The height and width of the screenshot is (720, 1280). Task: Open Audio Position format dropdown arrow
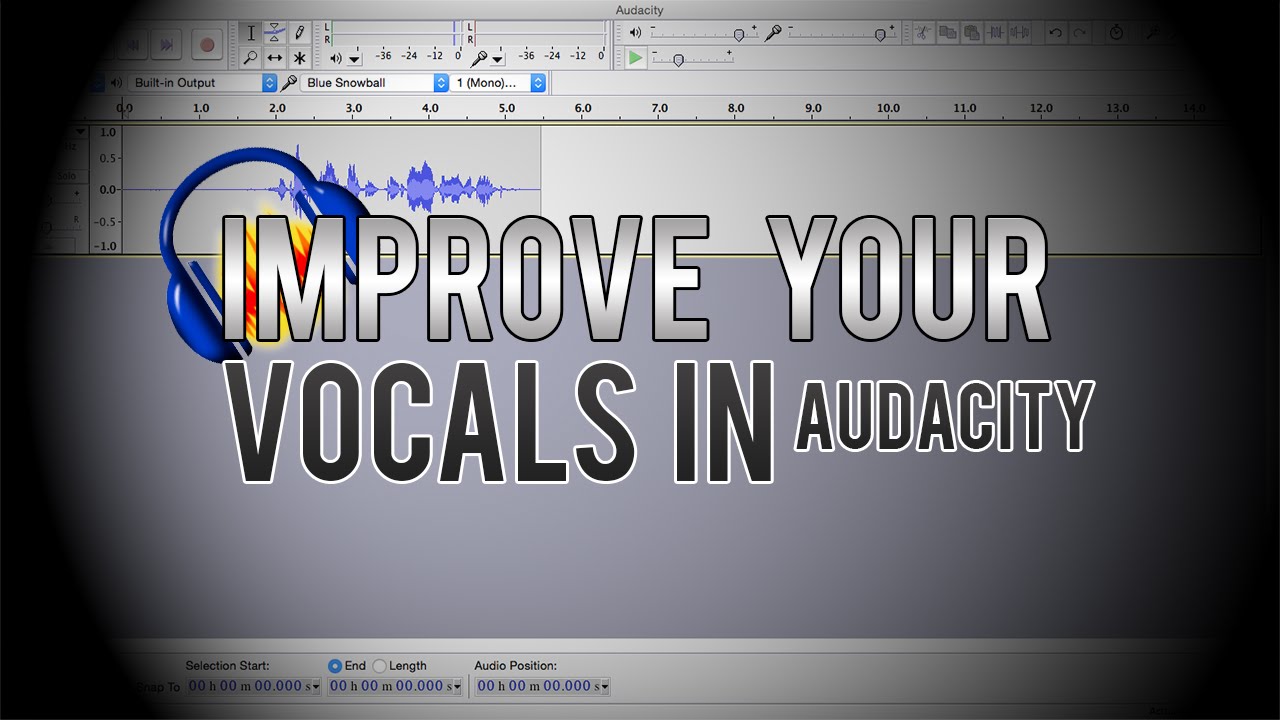pyautogui.click(x=604, y=687)
